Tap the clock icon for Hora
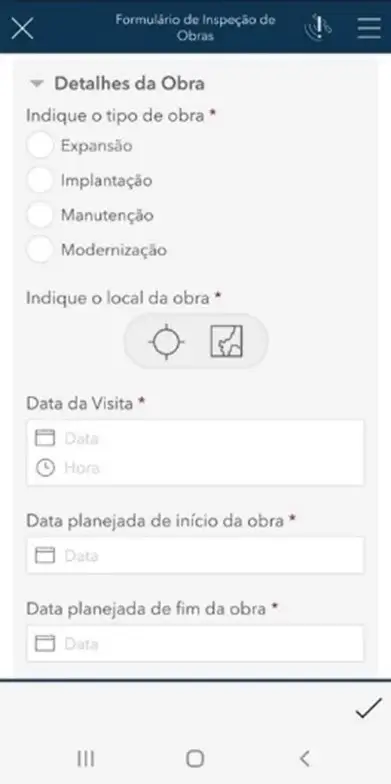This screenshot has width=391, height=784. [x=45, y=468]
